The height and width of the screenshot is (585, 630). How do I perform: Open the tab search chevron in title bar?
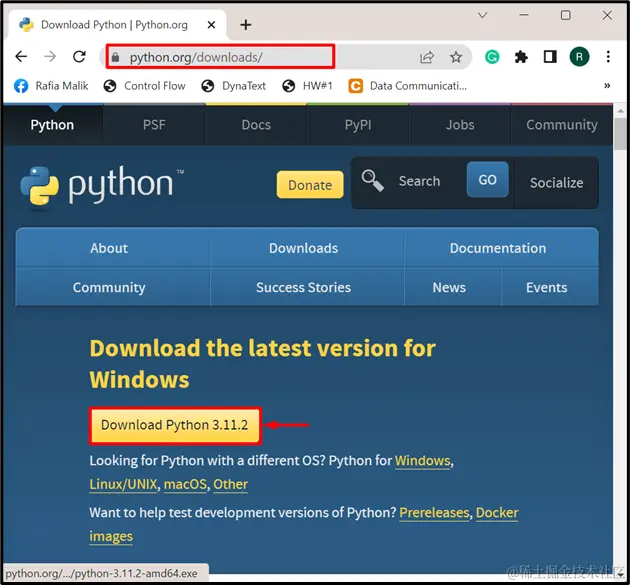click(483, 15)
